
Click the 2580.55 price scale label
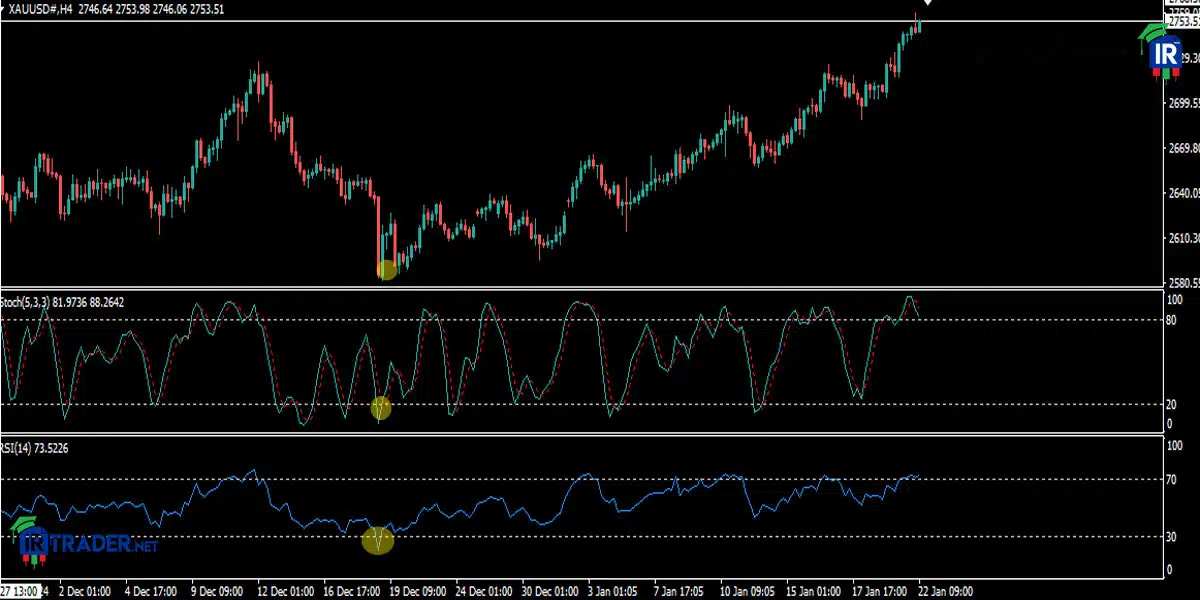1183,283
